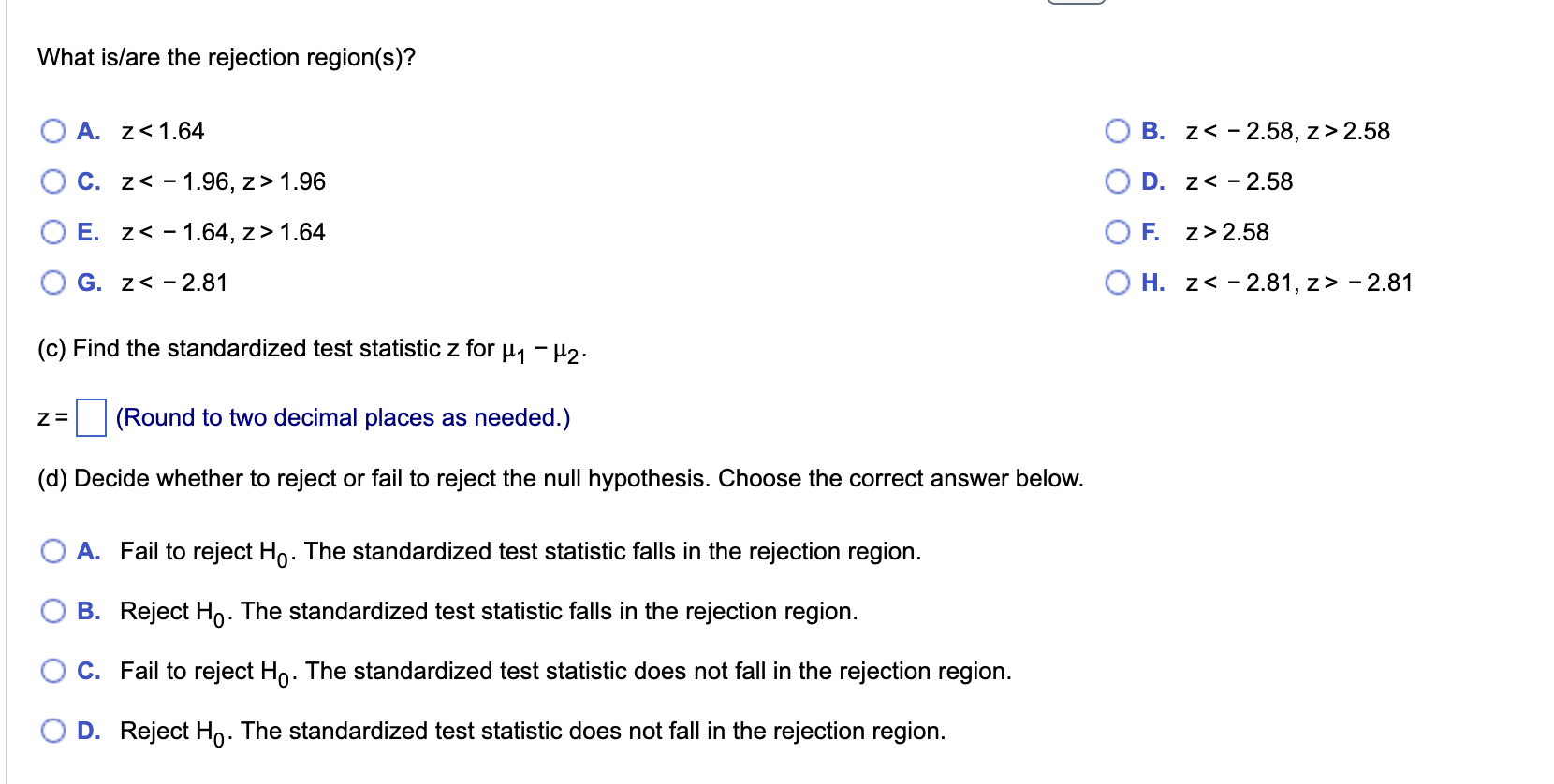
Task: Choose answer B, reject H0 statistic in rejection region
Action: (x=53, y=612)
